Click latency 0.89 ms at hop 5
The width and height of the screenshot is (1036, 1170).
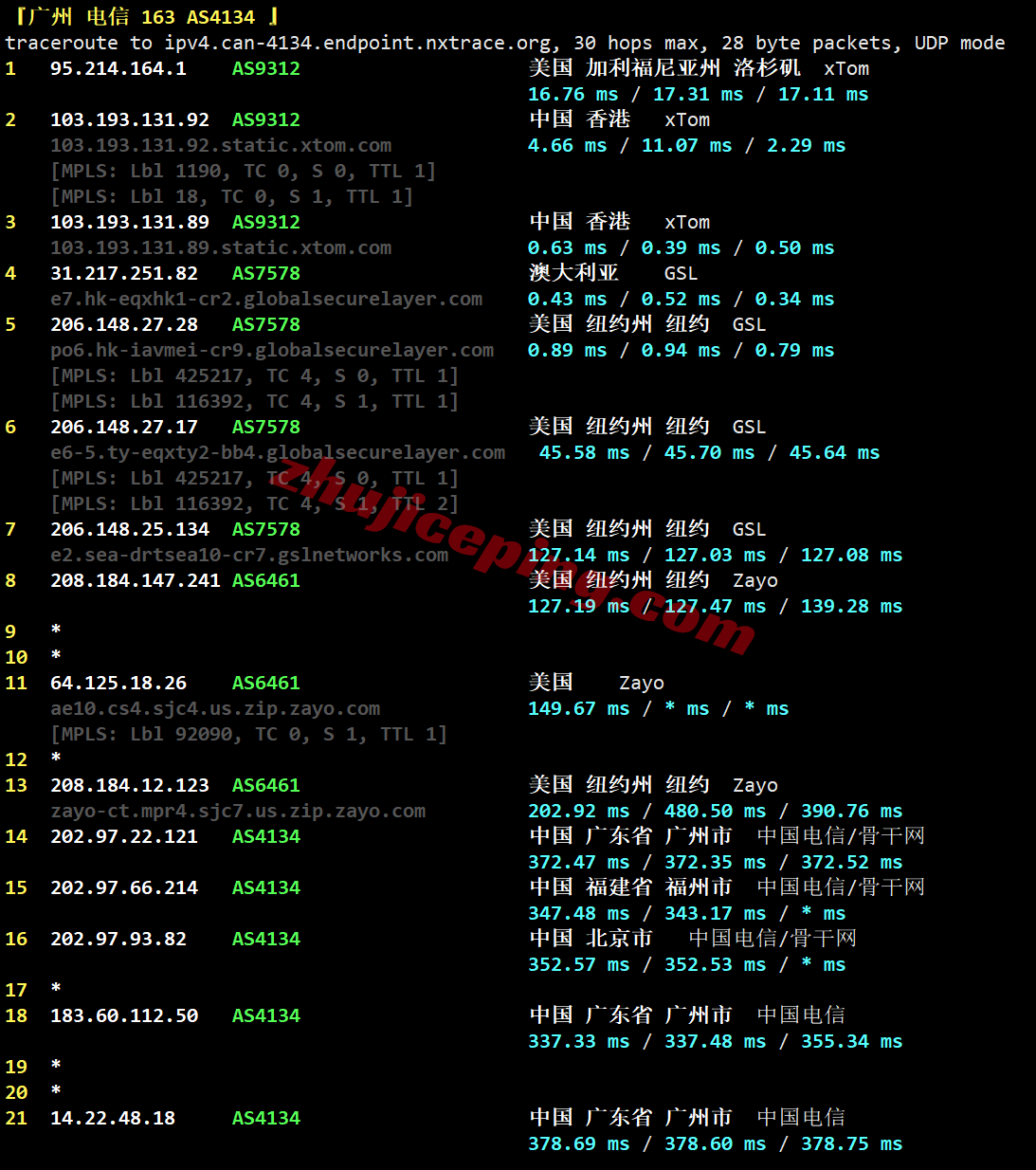click(x=568, y=350)
